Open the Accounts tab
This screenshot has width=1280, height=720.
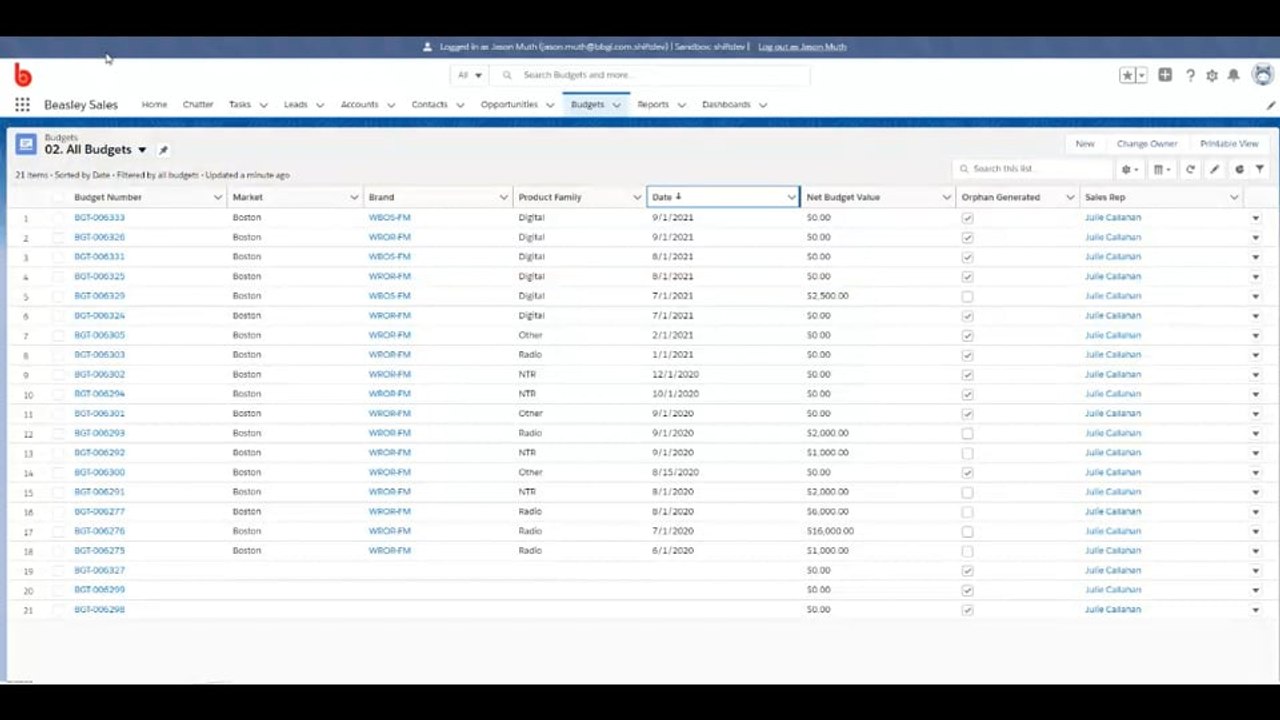point(359,104)
